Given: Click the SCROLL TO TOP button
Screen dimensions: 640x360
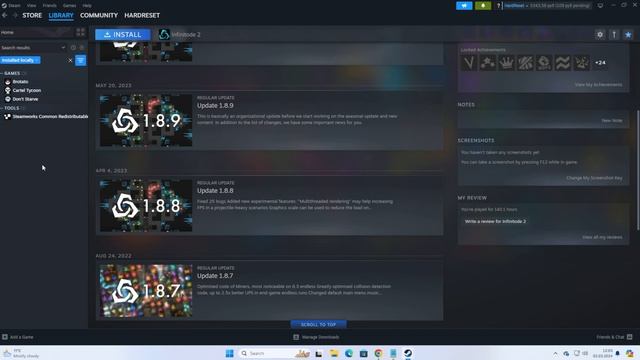Looking at the screenshot, I should (x=318, y=324).
